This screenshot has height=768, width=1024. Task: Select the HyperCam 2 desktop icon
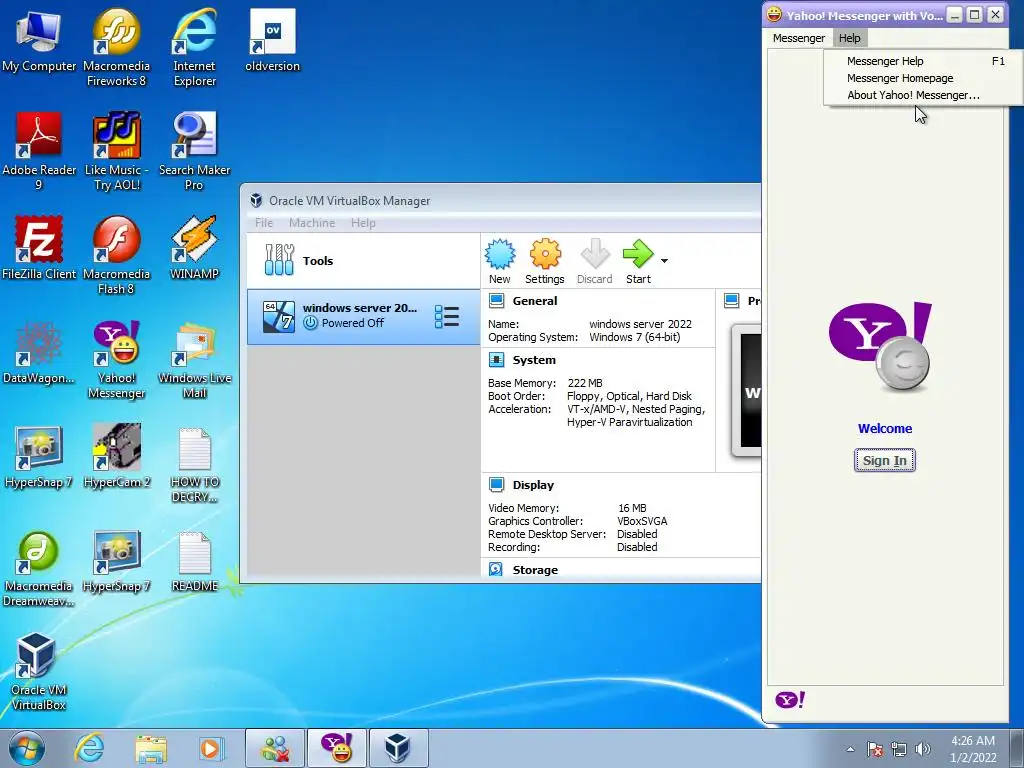click(116, 456)
